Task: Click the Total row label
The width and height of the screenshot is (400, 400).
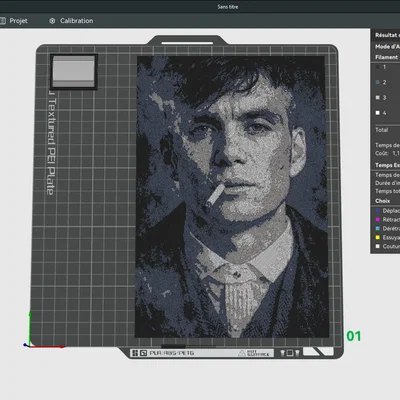Action: (382, 130)
